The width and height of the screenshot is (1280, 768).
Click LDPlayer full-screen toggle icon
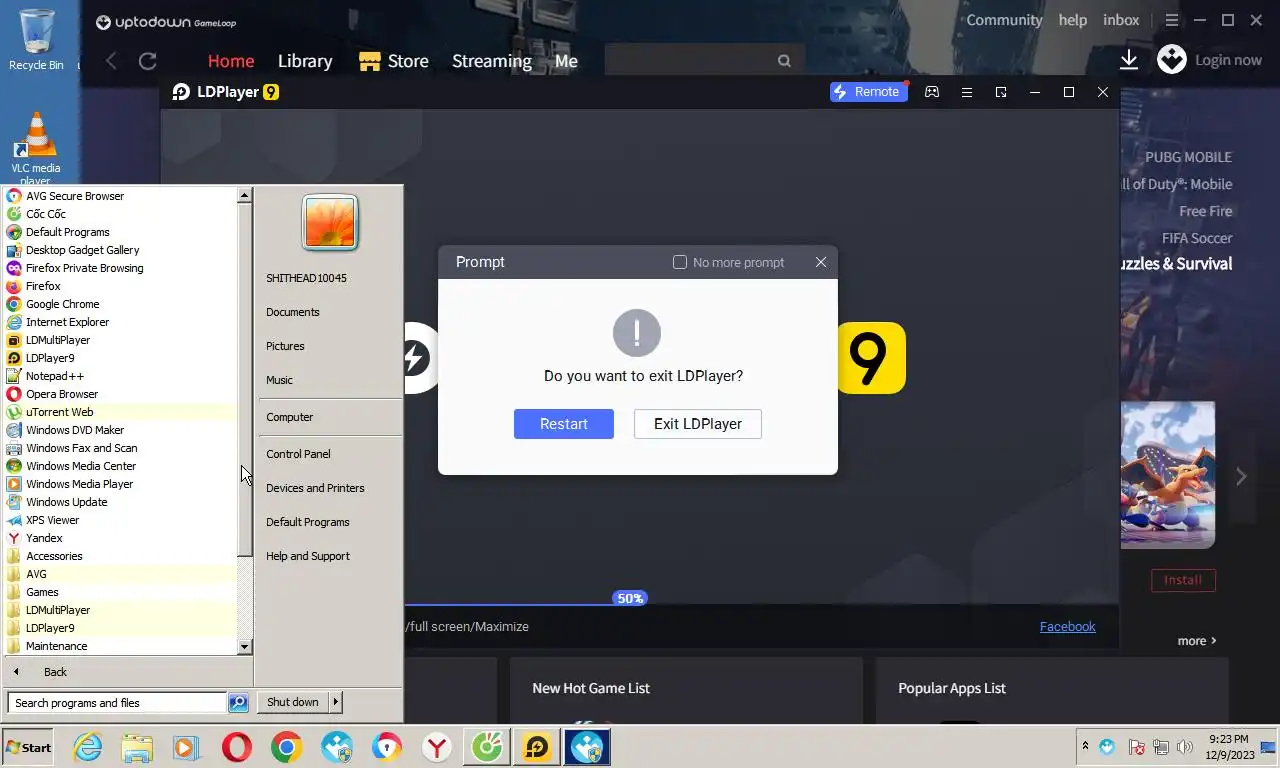click(1001, 92)
